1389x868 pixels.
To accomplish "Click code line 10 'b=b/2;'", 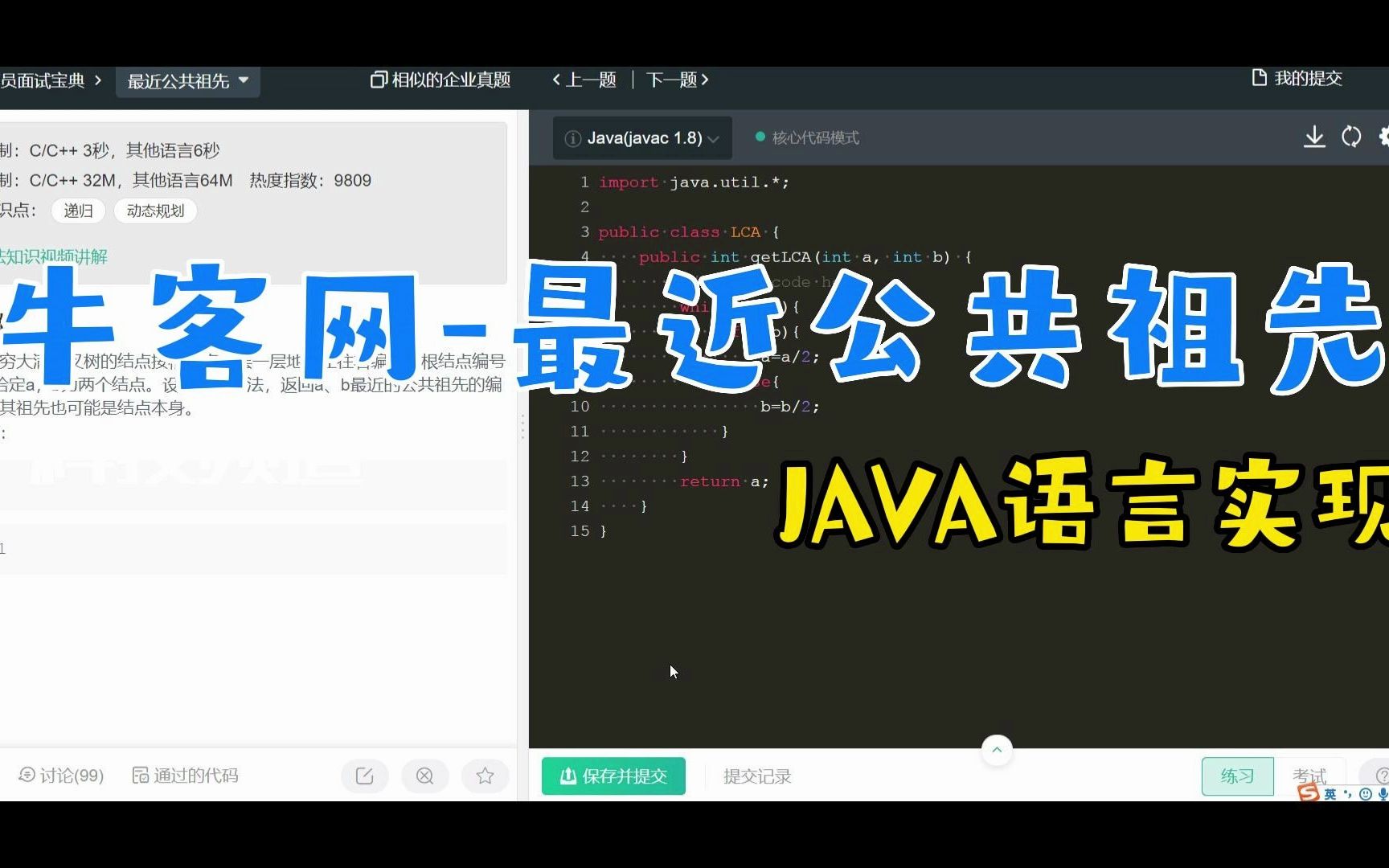I will [789, 407].
